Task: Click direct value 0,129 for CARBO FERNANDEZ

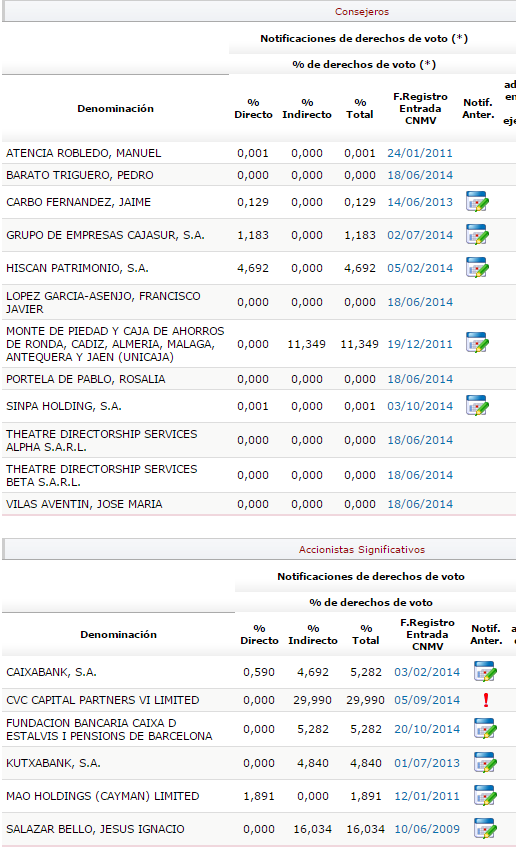Action: pyautogui.click(x=253, y=203)
